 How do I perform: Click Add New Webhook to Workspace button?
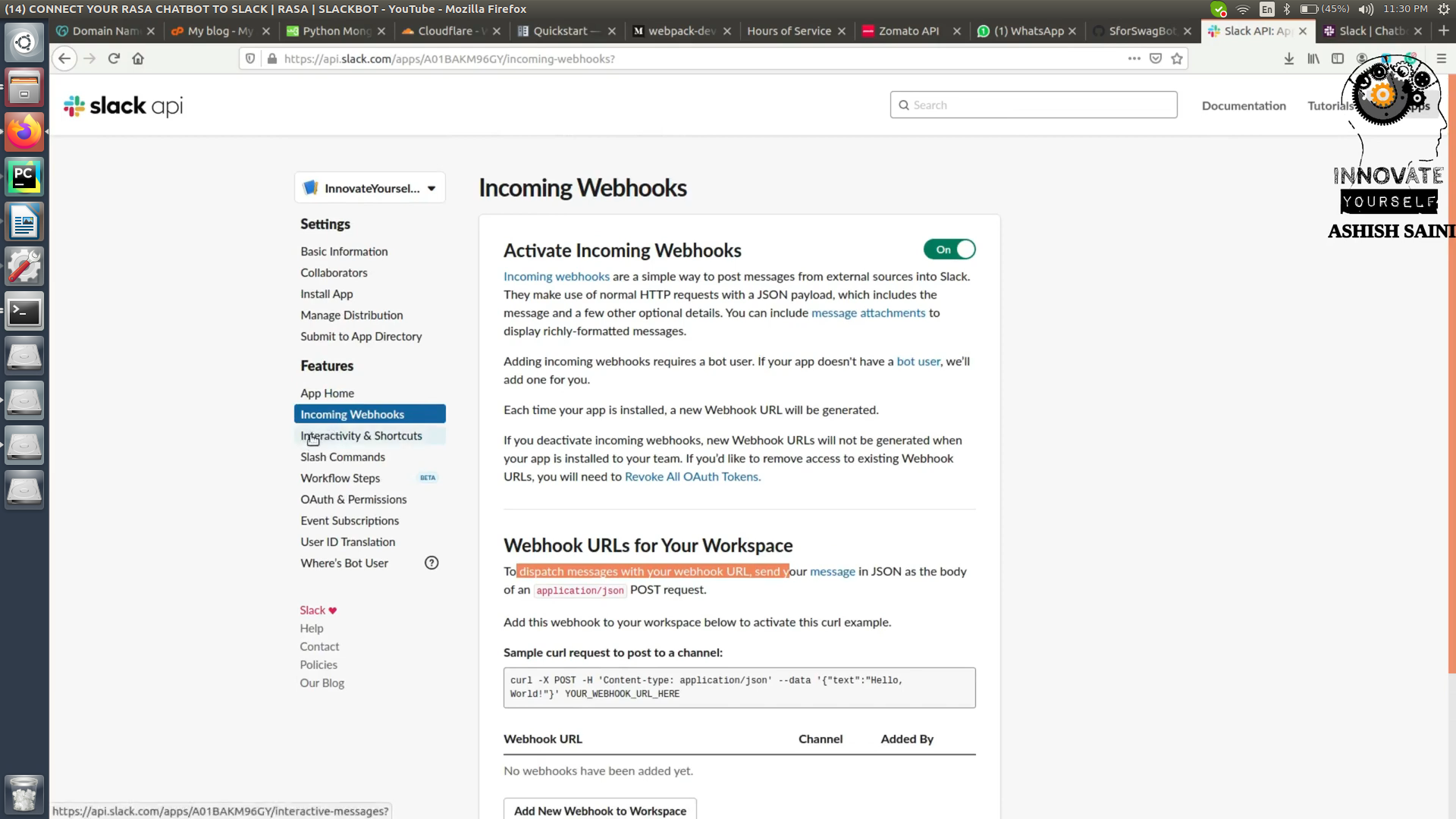pyautogui.click(x=600, y=810)
